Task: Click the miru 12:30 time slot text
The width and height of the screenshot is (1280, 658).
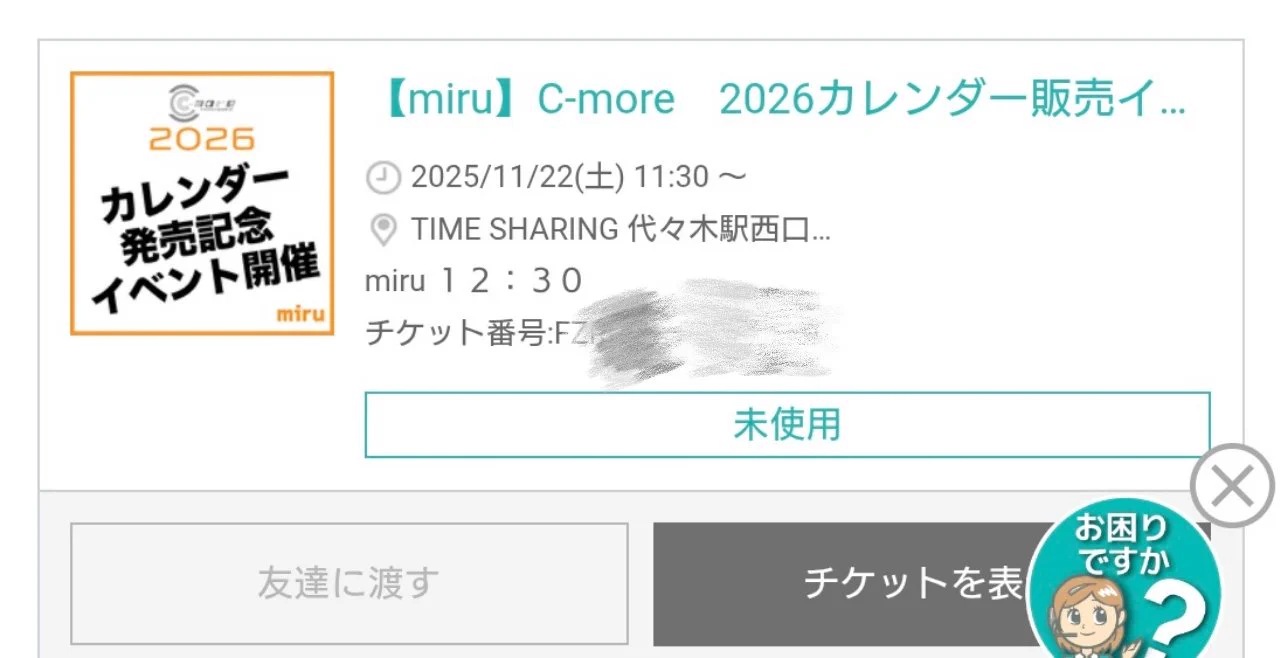Action: coord(474,281)
